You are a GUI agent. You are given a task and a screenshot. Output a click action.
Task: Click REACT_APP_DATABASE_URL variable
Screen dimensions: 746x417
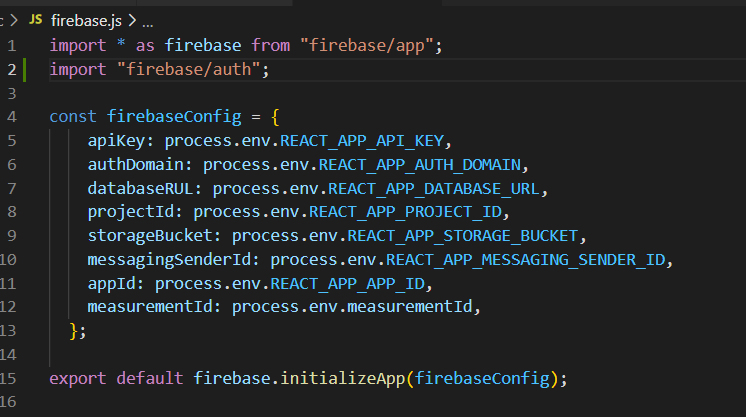[434, 188]
